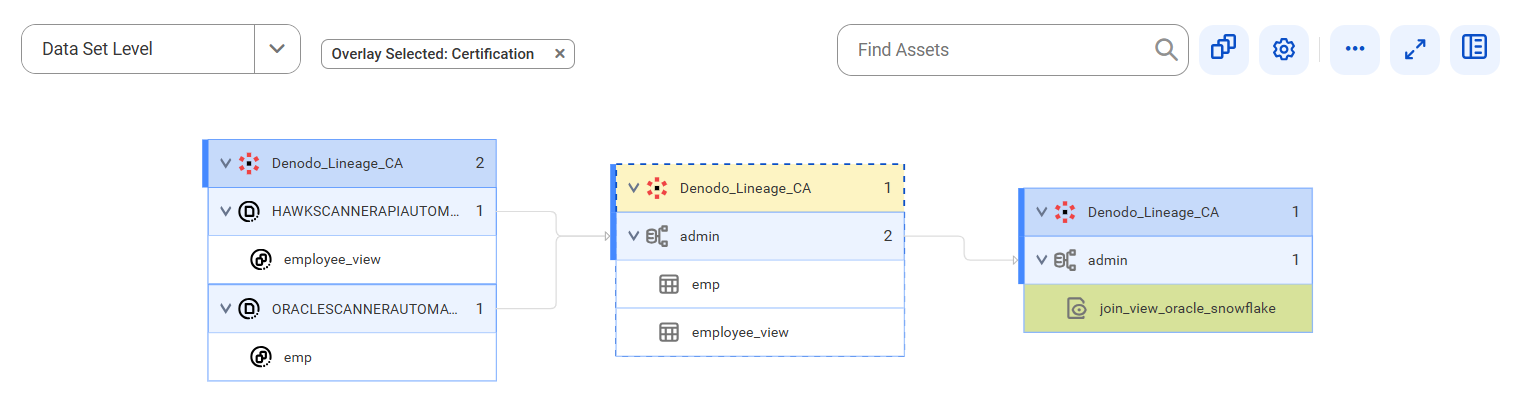Remove the Certification overlay chip

coord(560,54)
